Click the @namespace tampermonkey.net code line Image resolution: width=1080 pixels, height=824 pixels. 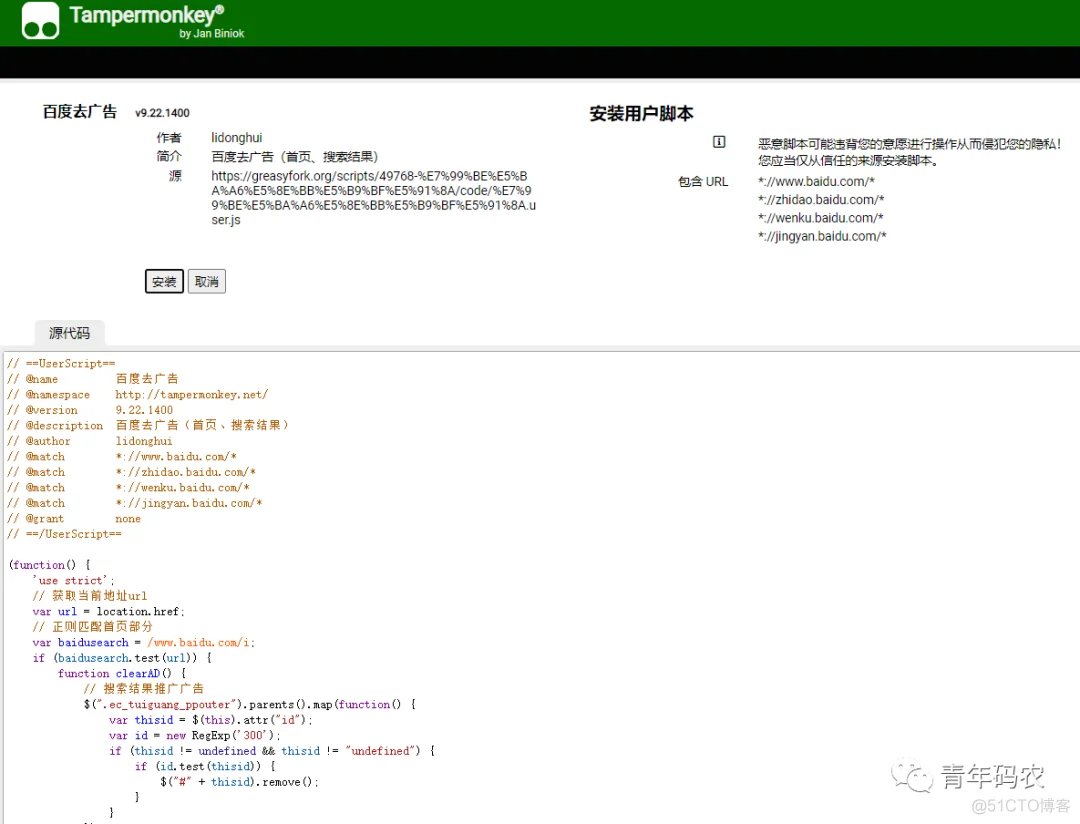tap(138, 395)
